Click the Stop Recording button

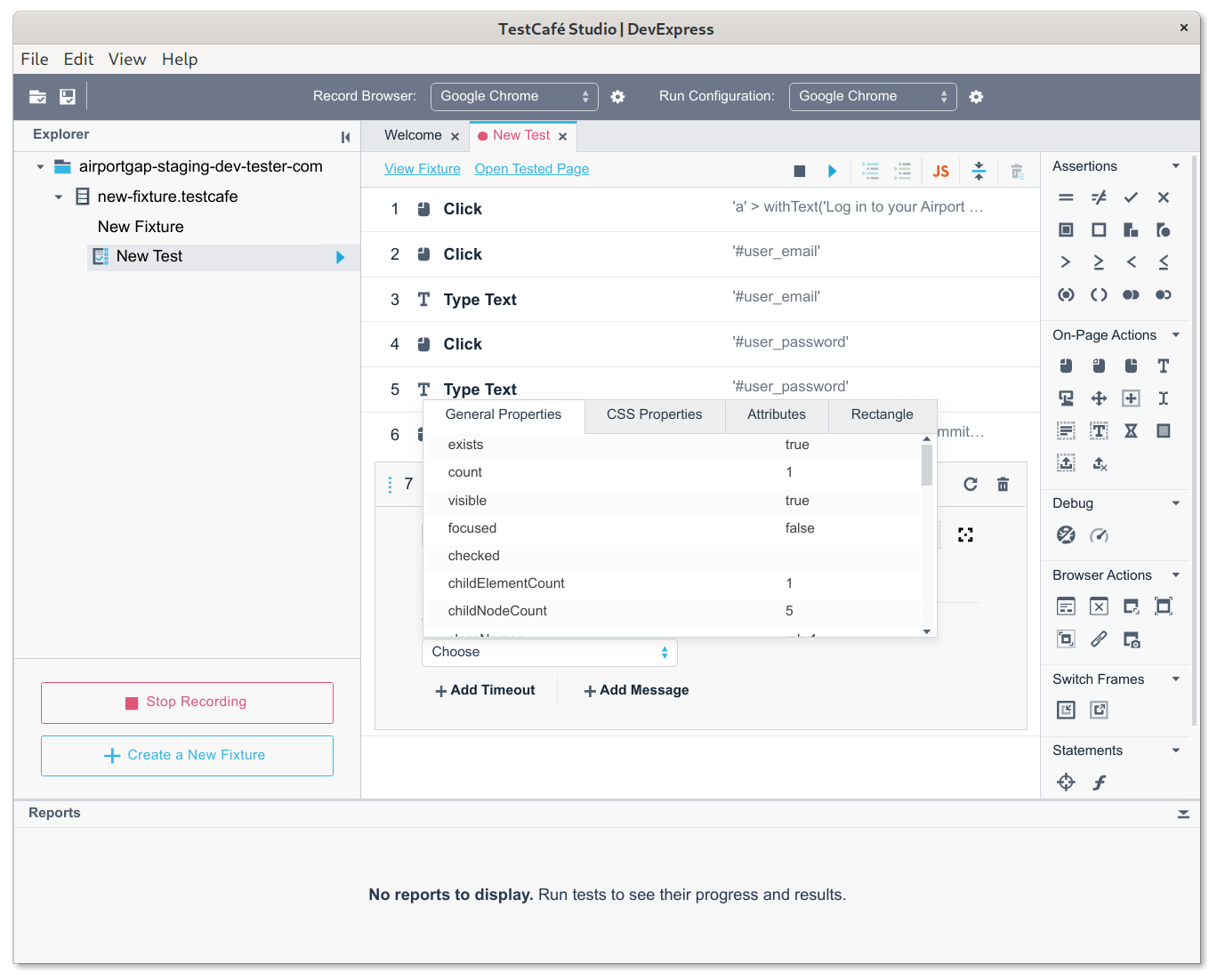coord(187,703)
